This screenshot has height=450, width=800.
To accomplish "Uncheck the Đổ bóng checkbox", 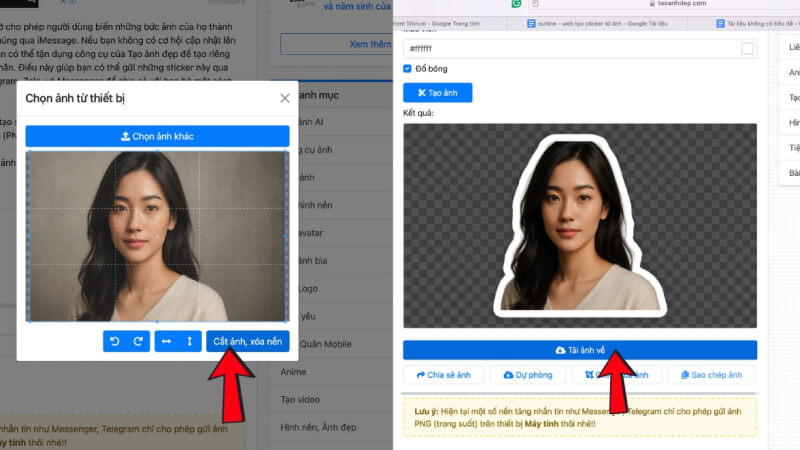I will point(408,68).
